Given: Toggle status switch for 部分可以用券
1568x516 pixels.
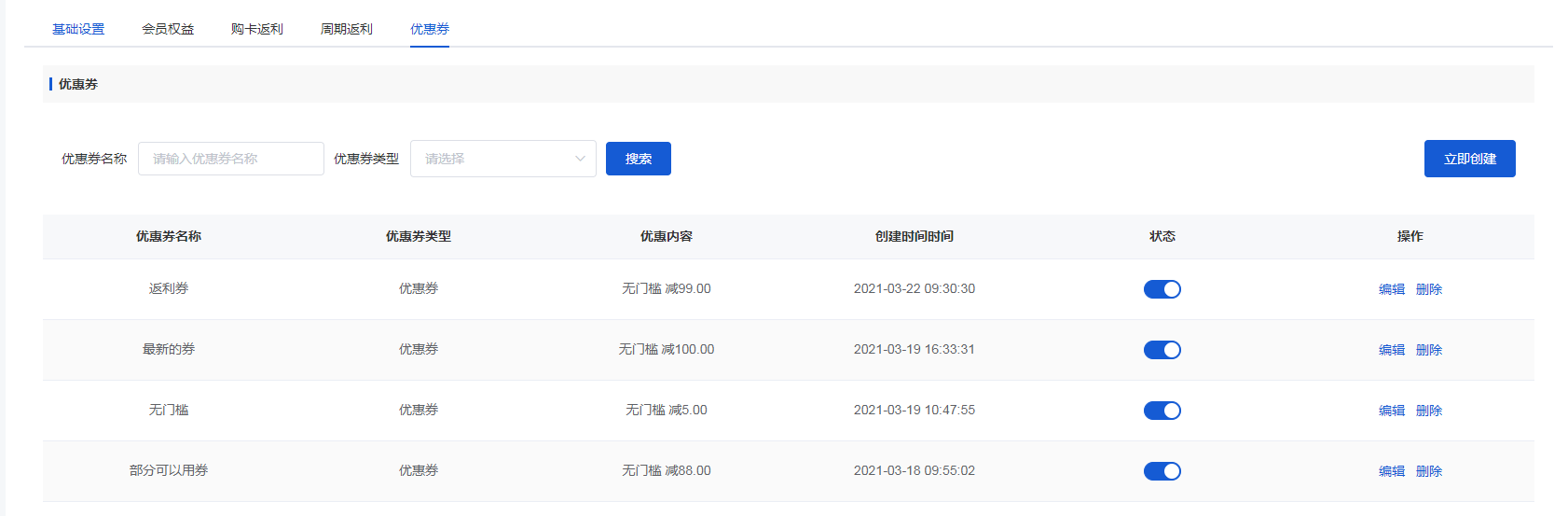Looking at the screenshot, I should coord(1162,471).
